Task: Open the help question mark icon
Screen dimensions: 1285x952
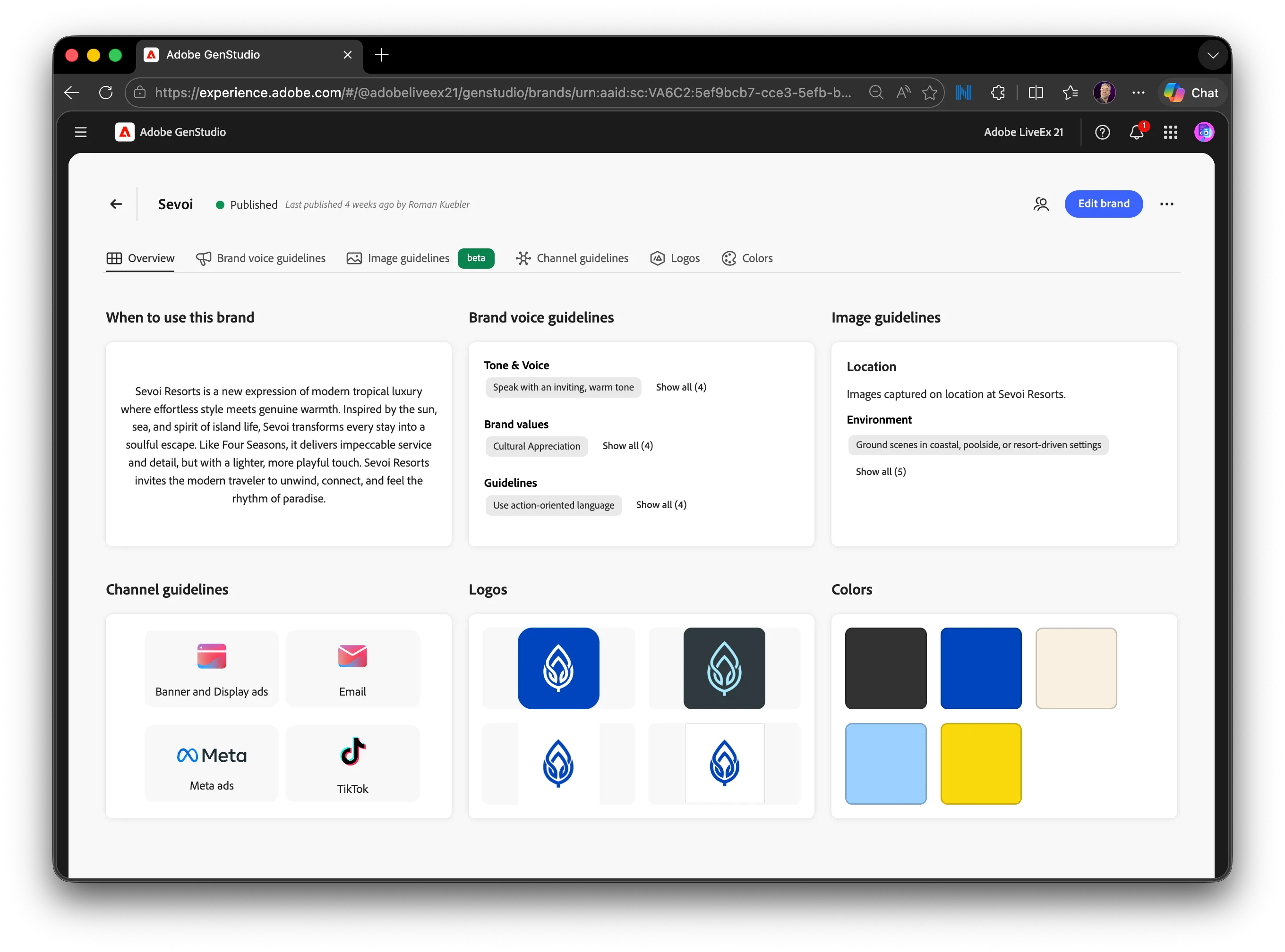Action: (x=1102, y=132)
